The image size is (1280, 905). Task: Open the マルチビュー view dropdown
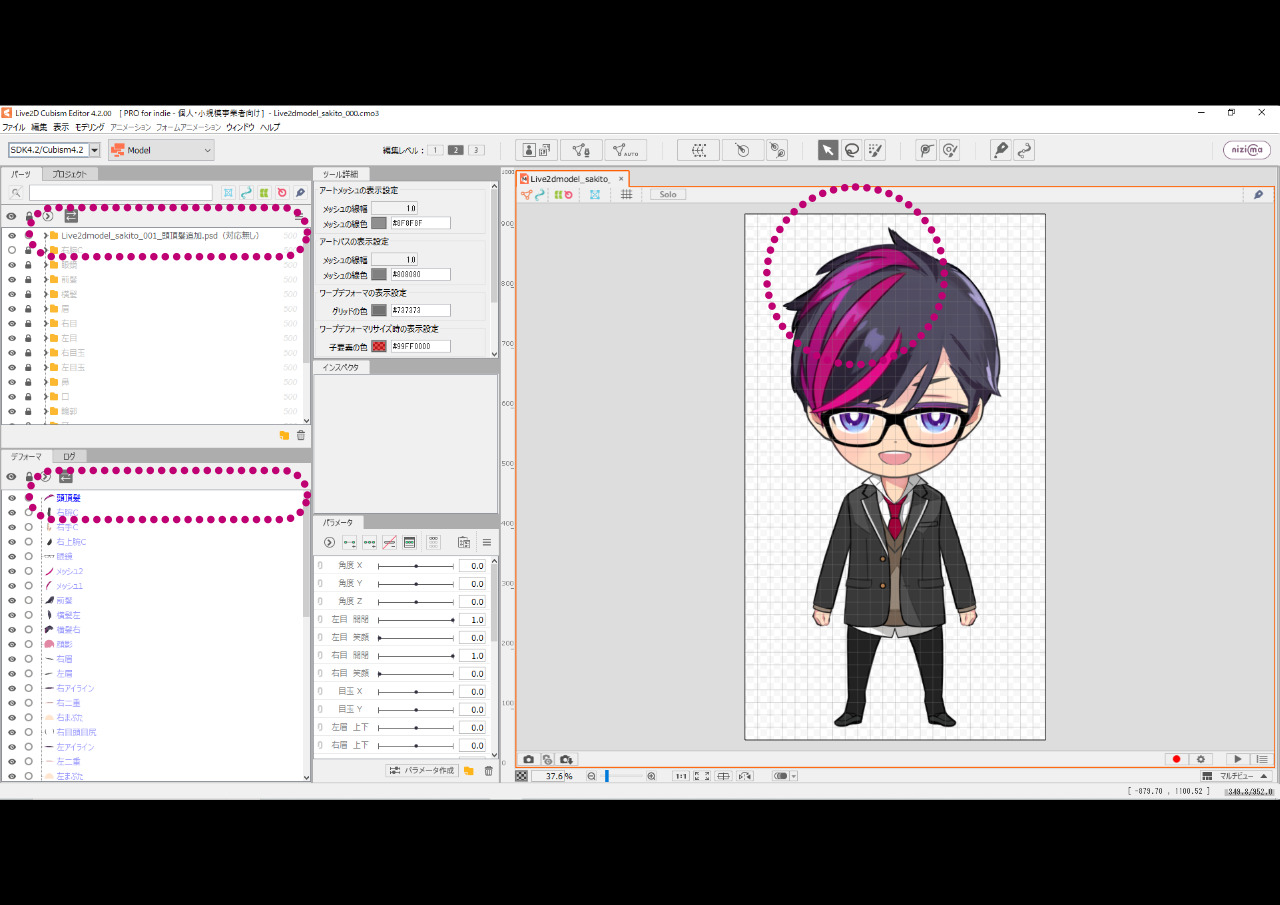[x=1235, y=776]
